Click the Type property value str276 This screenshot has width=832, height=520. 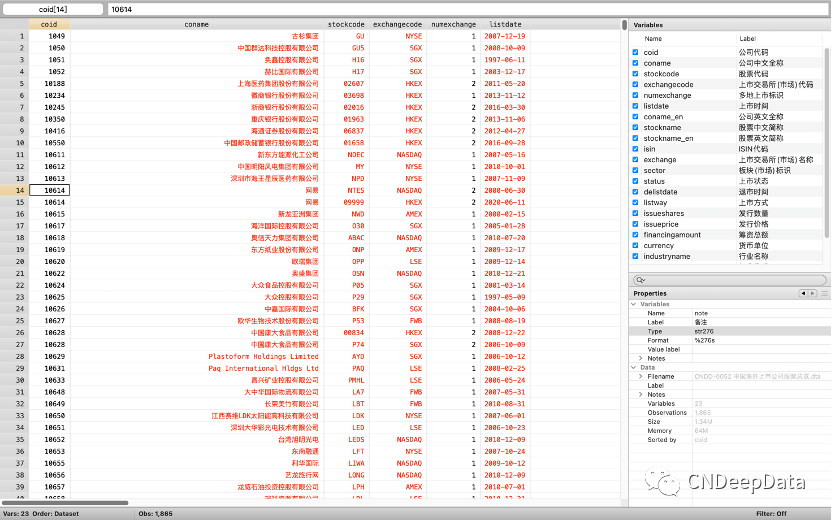[704, 331]
